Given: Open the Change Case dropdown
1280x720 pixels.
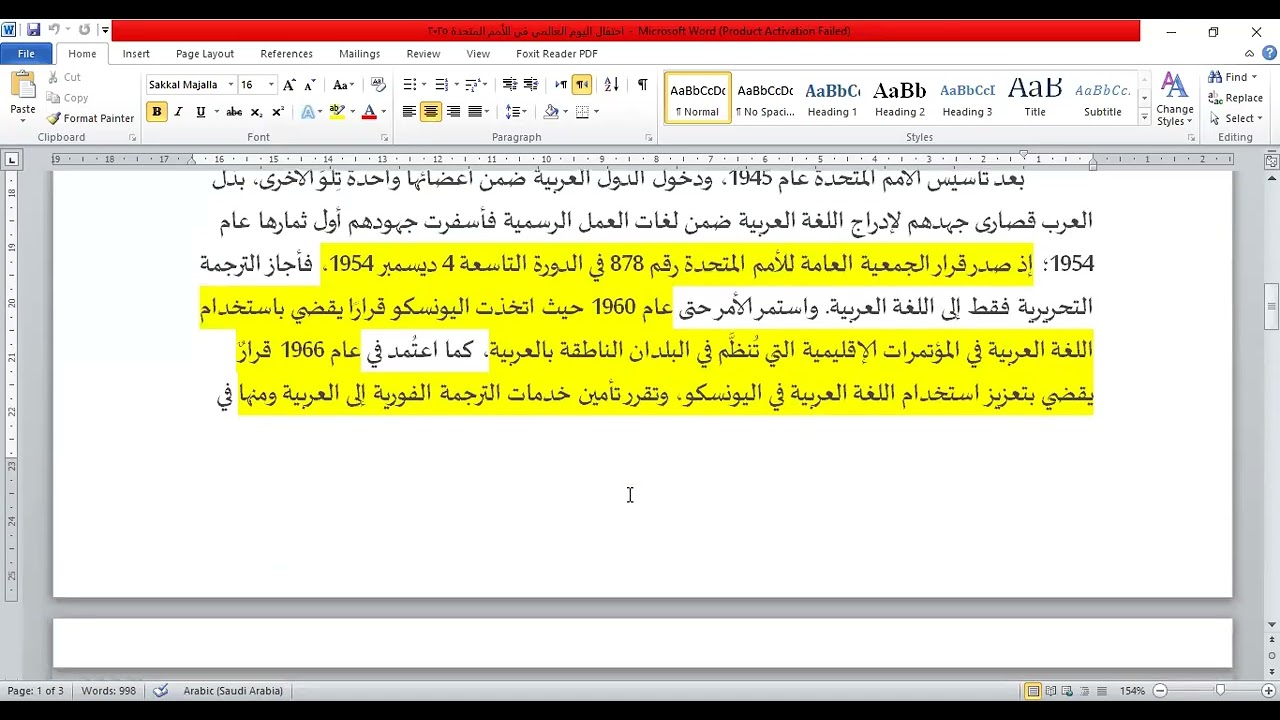Looking at the screenshot, I should tap(344, 85).
